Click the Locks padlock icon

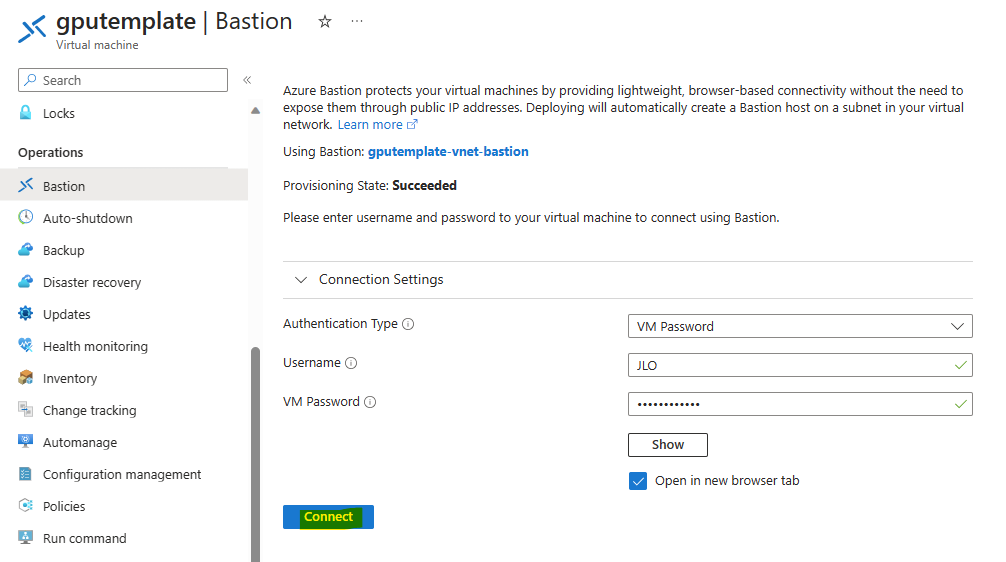pos(26,113)
